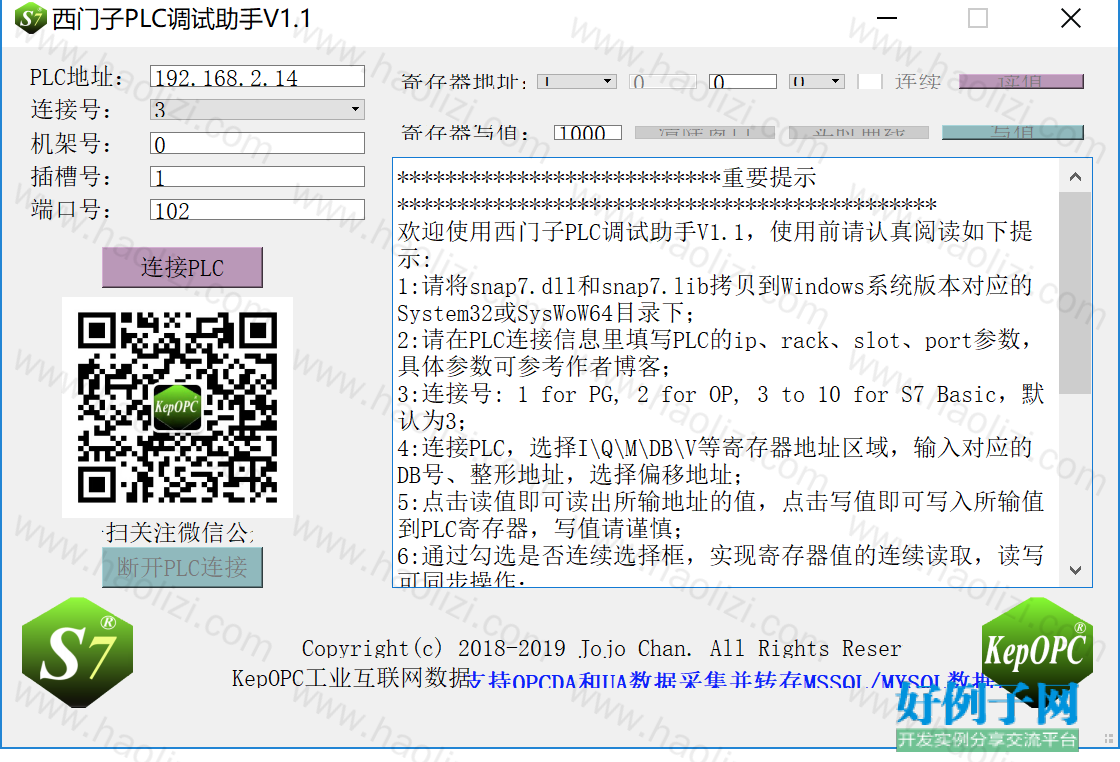The image size is (1120, 762).
Task: Minimize the window
Action: point(886,19)
